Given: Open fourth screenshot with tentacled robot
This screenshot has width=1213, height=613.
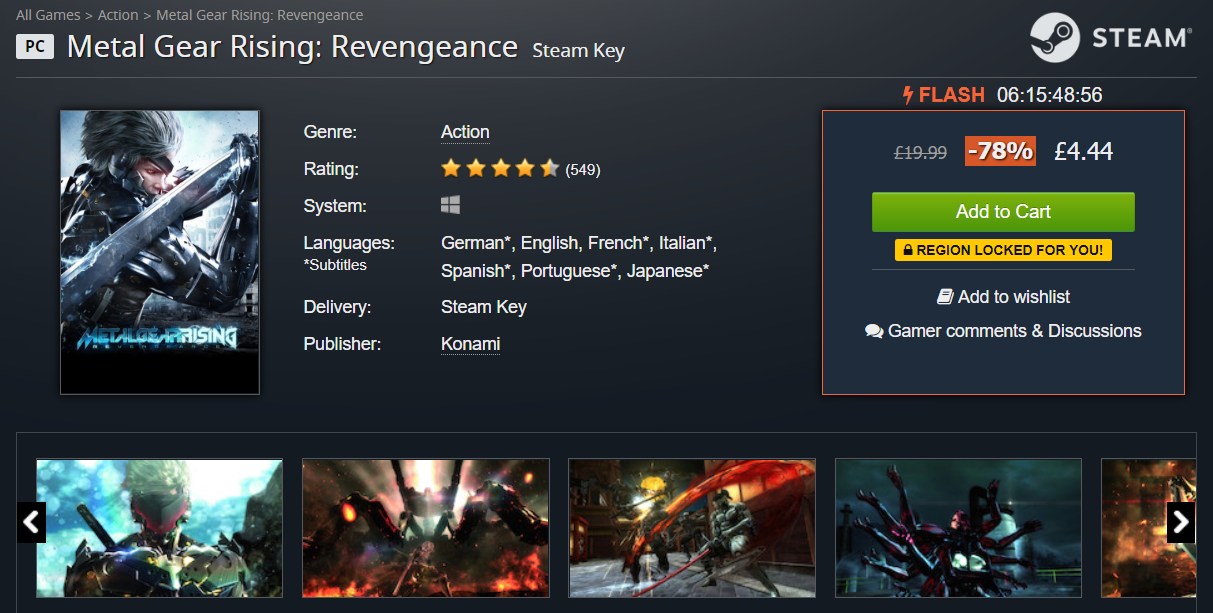Looking at the screenshot, I should click(x=958, y=528).
